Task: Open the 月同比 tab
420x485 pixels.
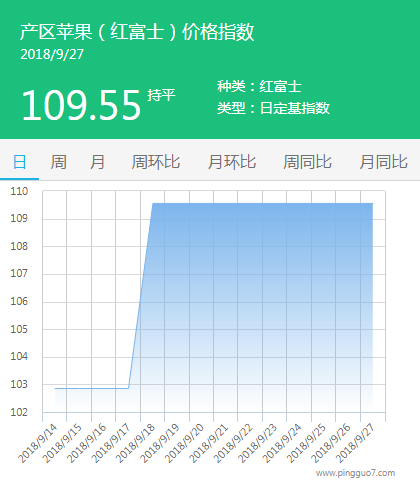Action: 383,162
